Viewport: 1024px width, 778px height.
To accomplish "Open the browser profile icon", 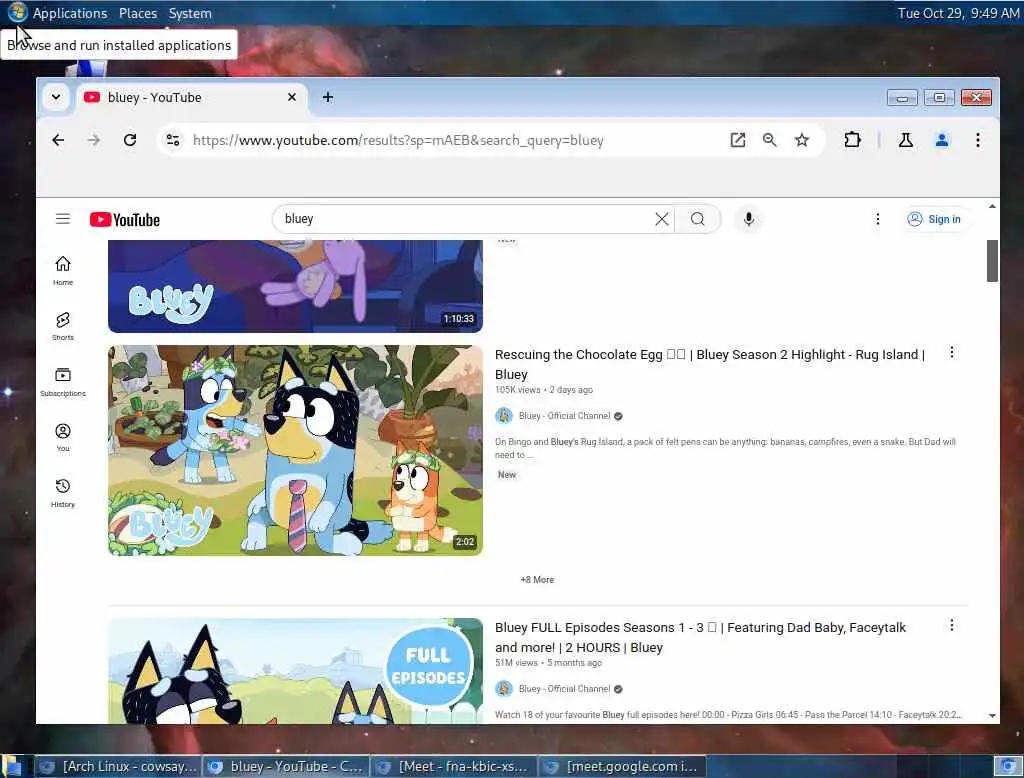I will [942, 140].
